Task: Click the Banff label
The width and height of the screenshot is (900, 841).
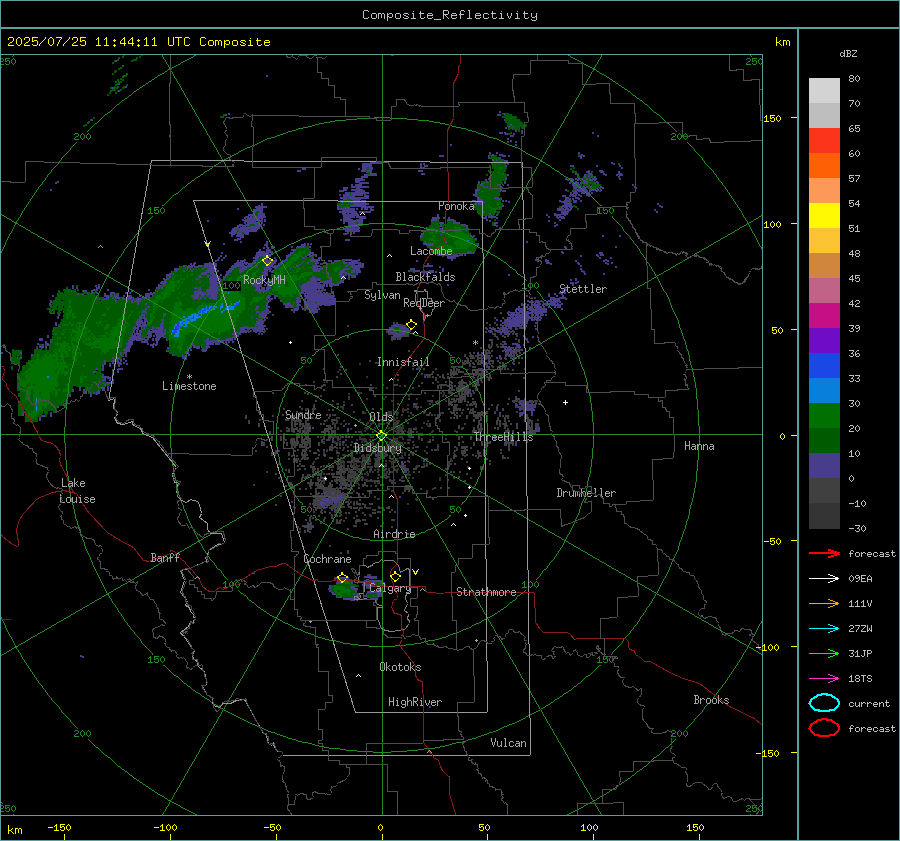Action: coord(165,557)
